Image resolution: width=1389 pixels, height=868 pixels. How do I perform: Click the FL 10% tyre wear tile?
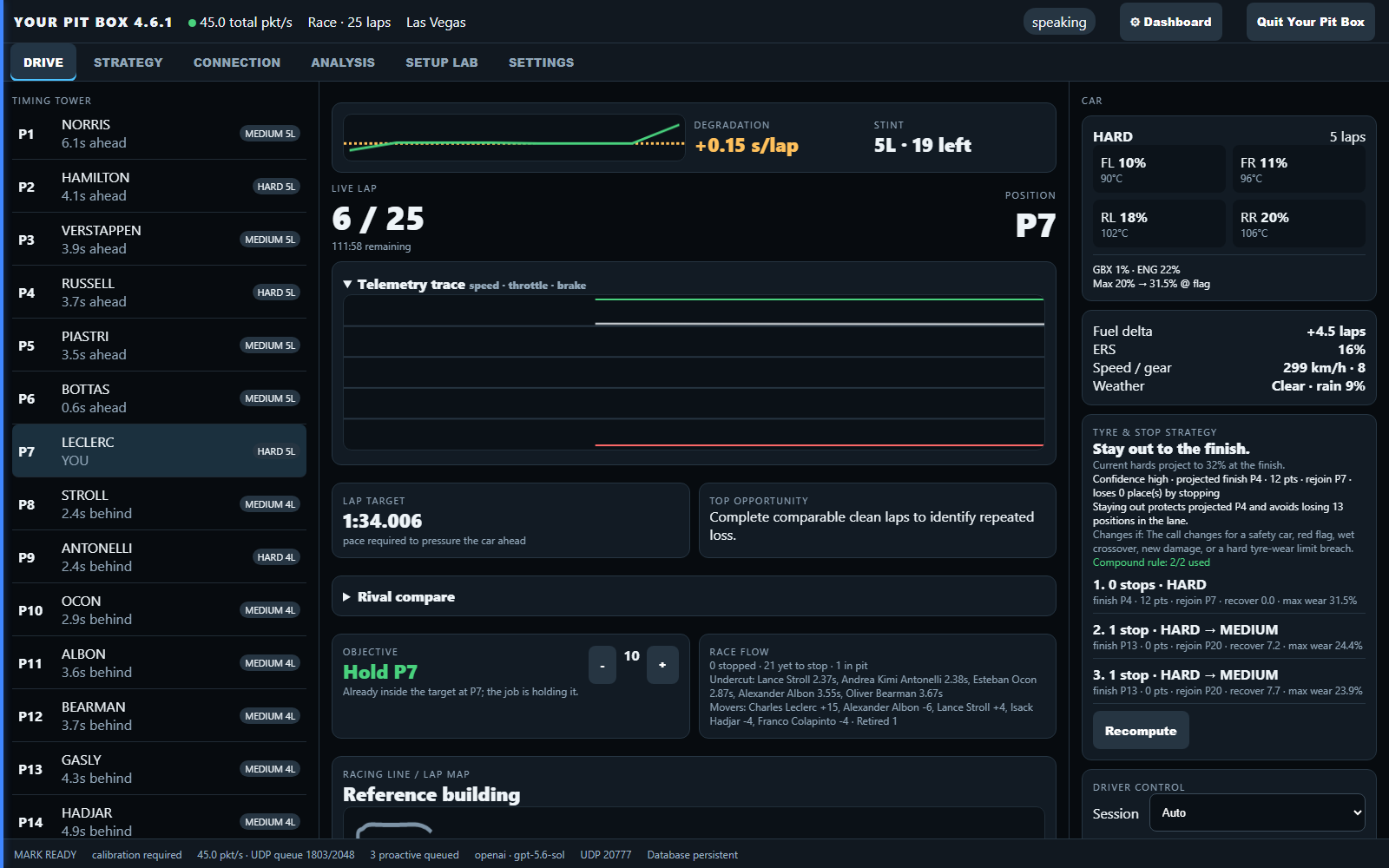(x=1159, y=169)
